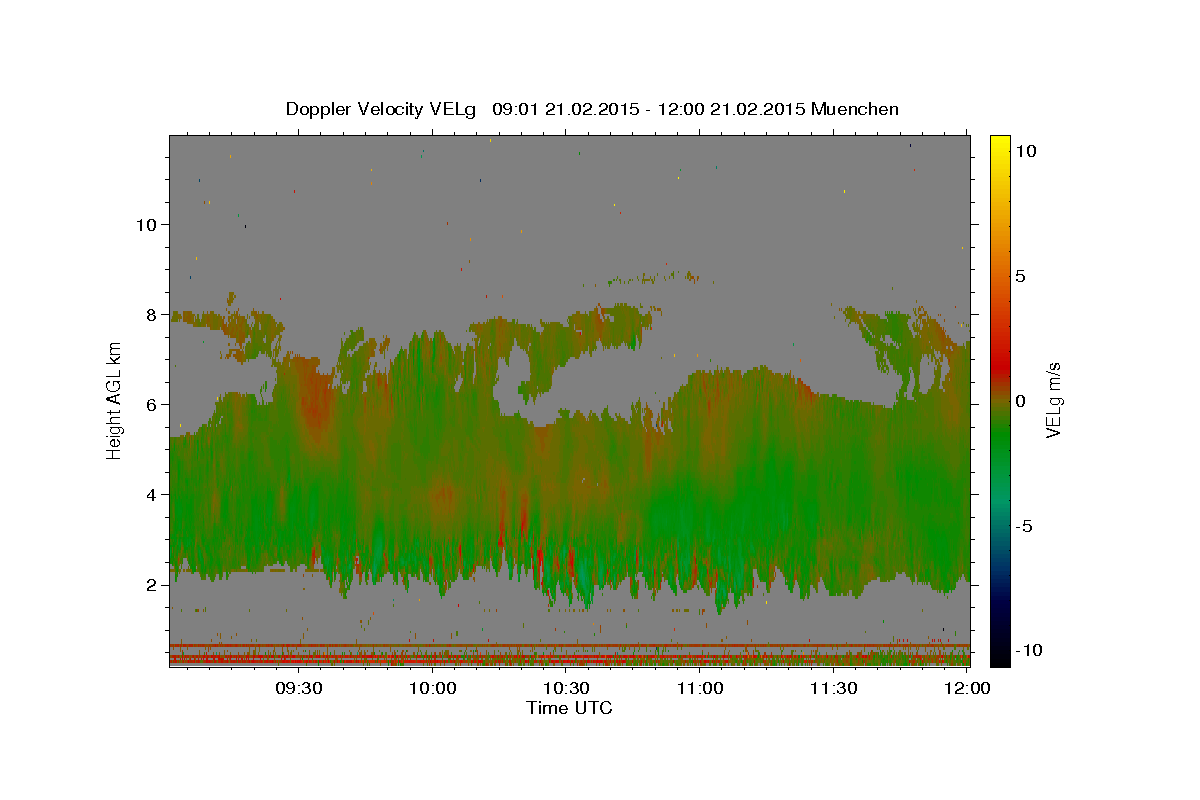Click the height tick label 8
The height and width of the screenshot is (800, 1200).
(x=153, y=315)
